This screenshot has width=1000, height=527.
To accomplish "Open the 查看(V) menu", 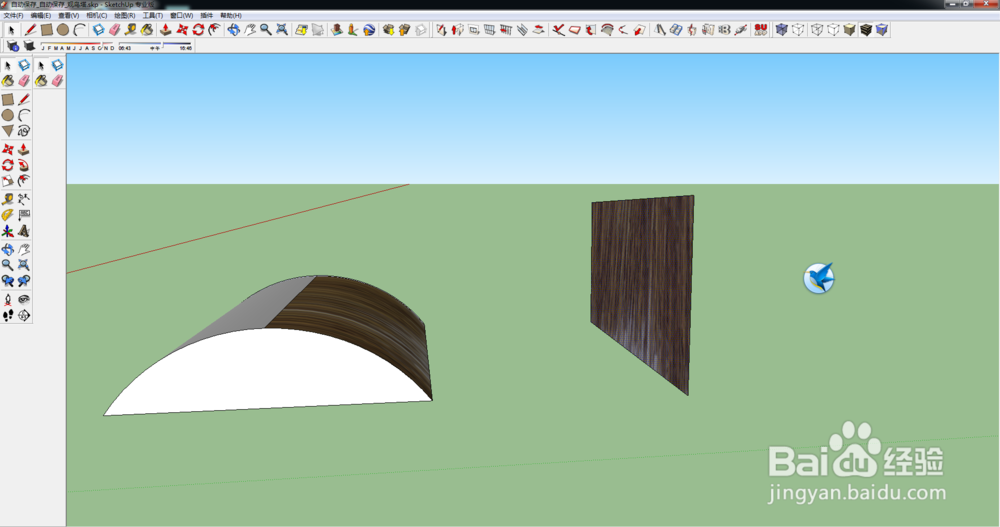I will [x=69, y=15].
